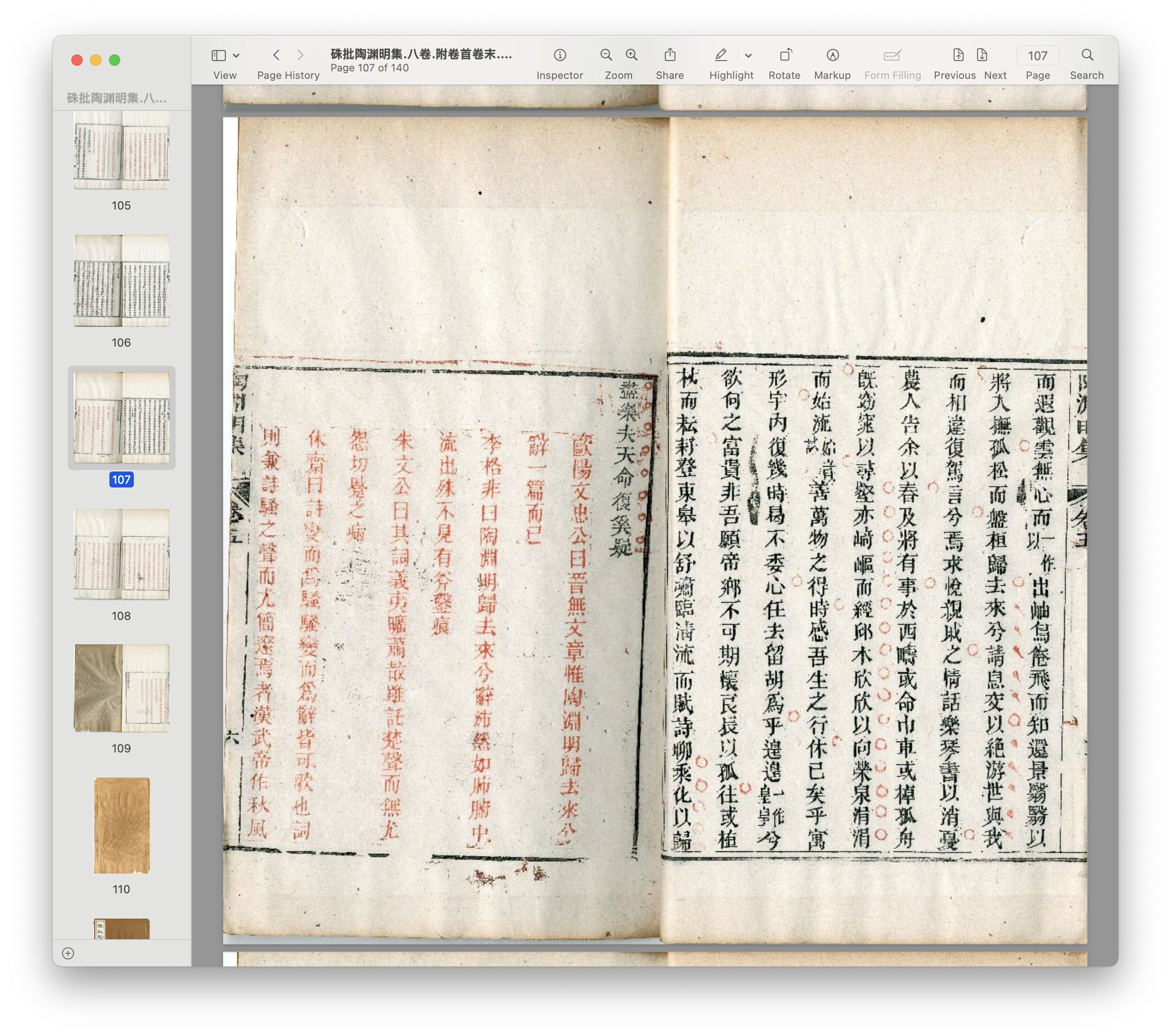Expand the View sidebar dropdown chevron
1171x1036 pixels.
(237, 55)
